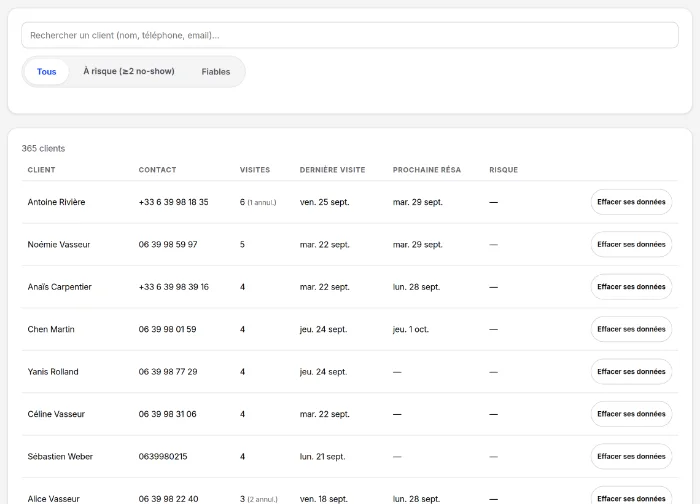Erase data for Noémie Vasseur
Image resolution: width=700 pixels, height=504 pixels.
point(631,244)
